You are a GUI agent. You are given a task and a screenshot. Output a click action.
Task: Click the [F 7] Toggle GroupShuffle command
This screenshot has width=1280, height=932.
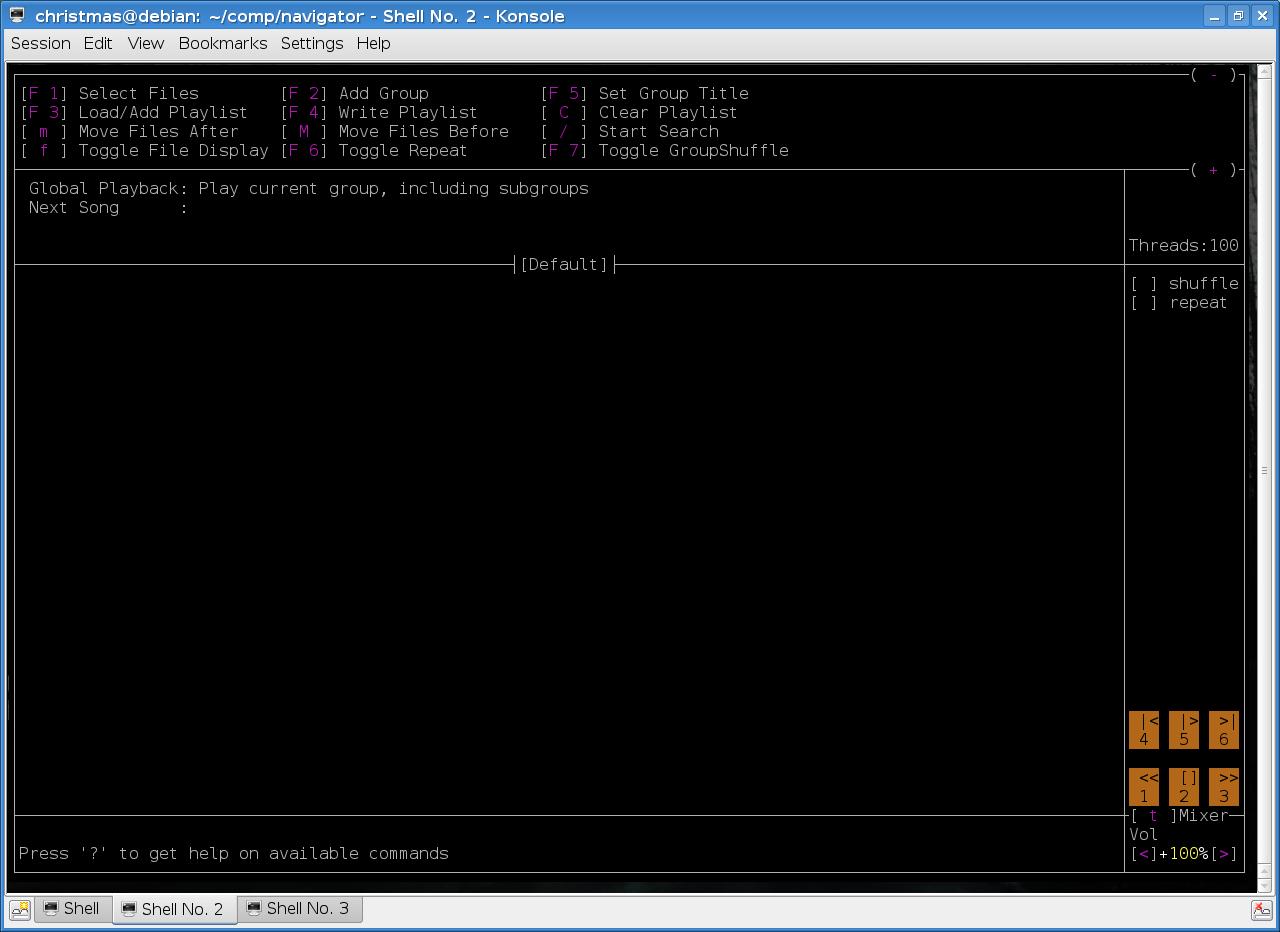click(x=664, y=150)
